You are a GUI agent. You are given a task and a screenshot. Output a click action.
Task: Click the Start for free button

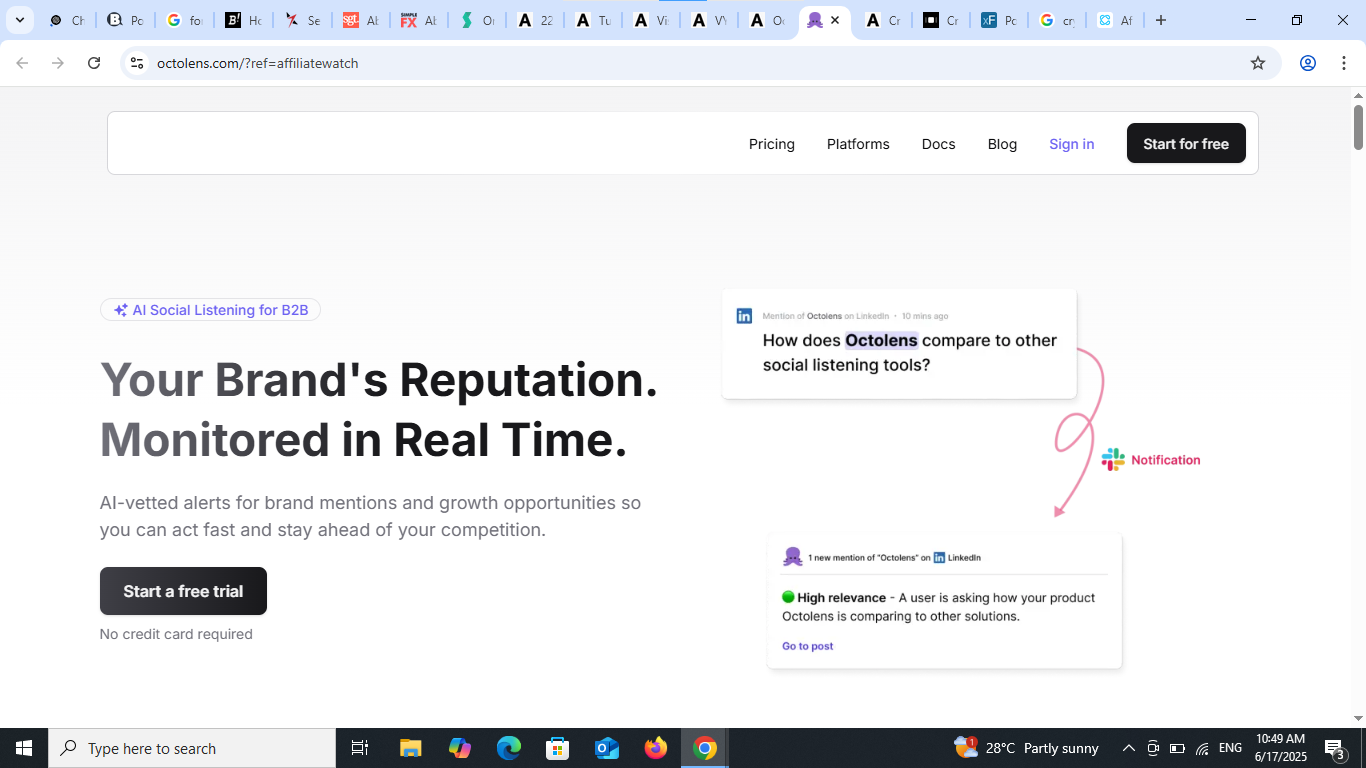pyautogui.click(x=1186, y=143)
